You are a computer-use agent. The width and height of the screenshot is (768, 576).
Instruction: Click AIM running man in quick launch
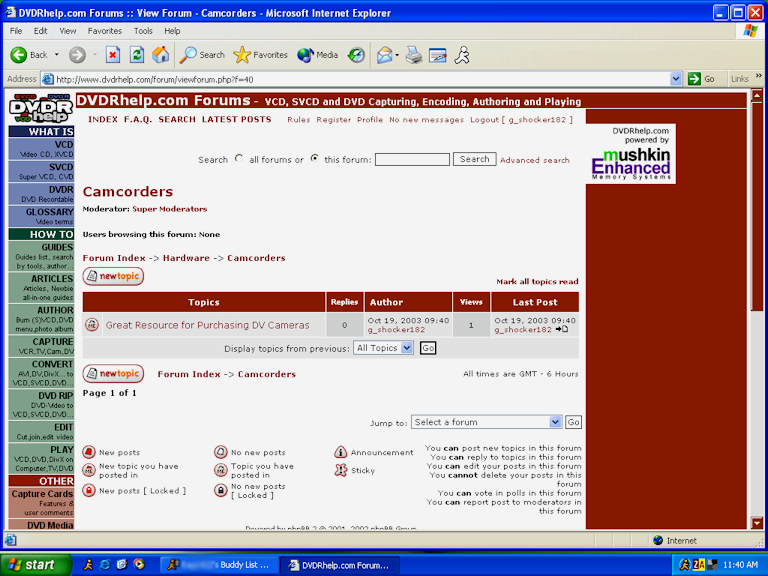click(88, 565)
